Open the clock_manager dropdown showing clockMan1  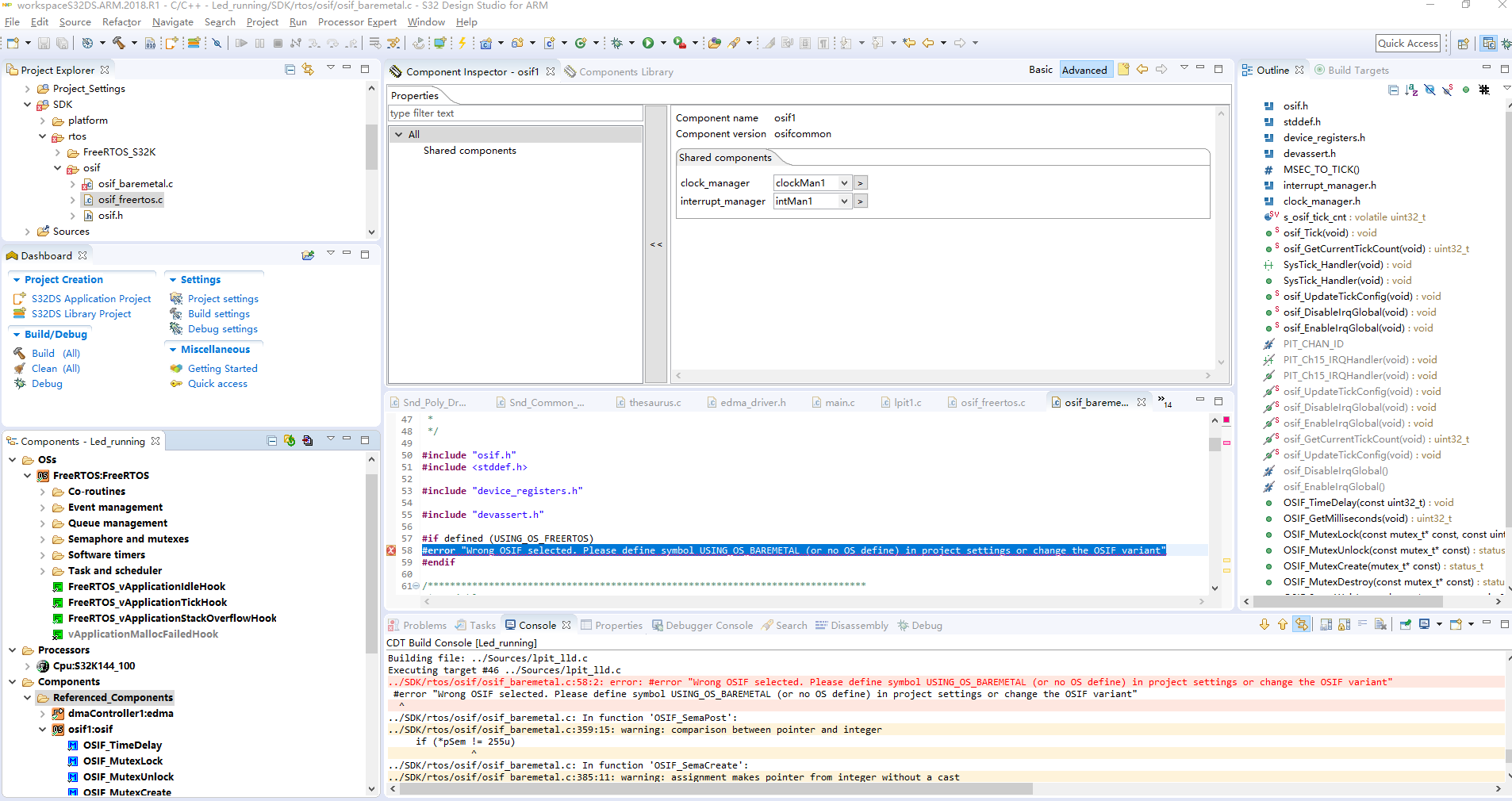[x=844, y=183]
